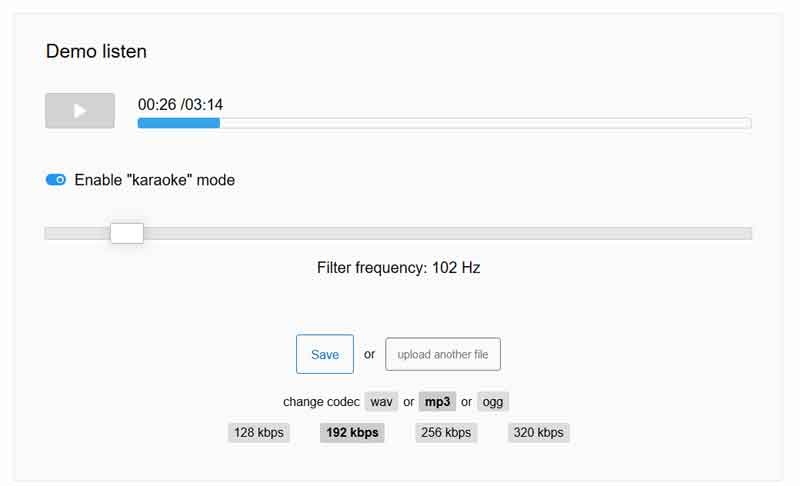Screen dimensions: 800x486
Task: Click the Save button
Action: click(x=325, y=354)
